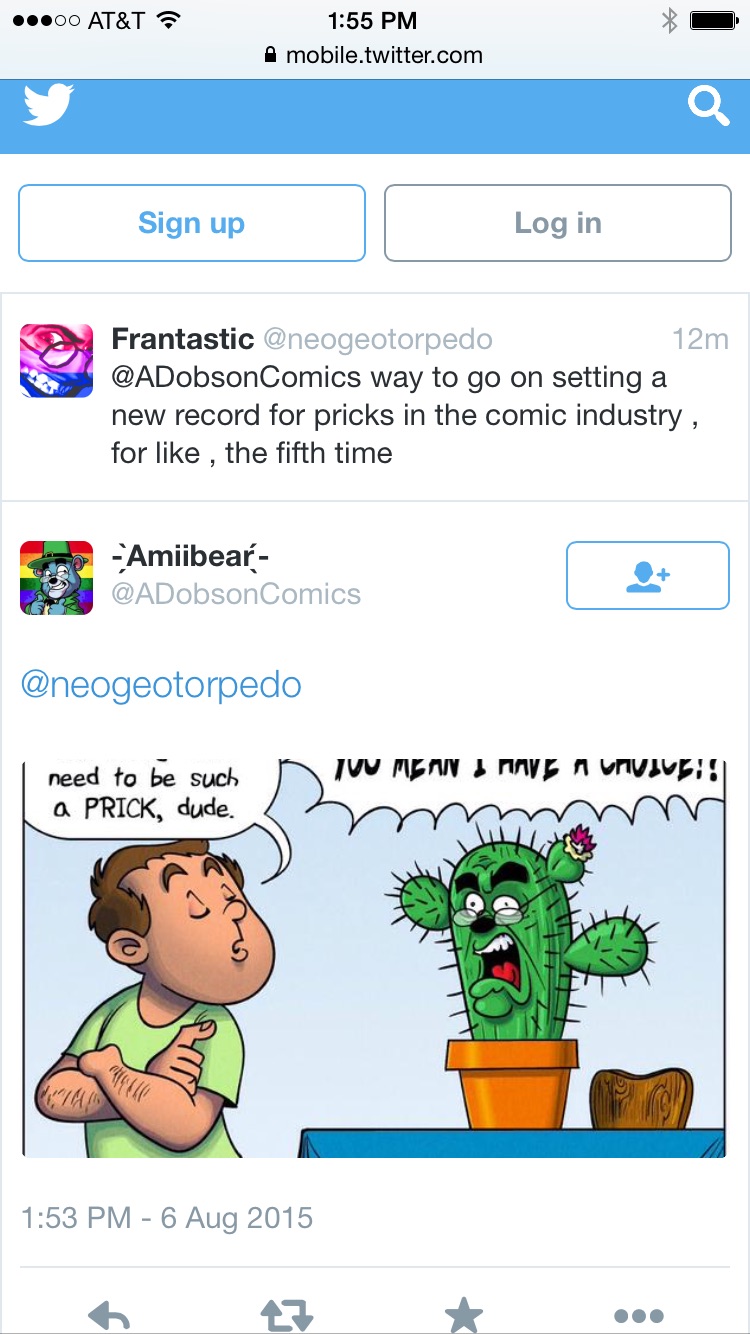
Task: View the cactus comic image
Action: pos(374,958)
